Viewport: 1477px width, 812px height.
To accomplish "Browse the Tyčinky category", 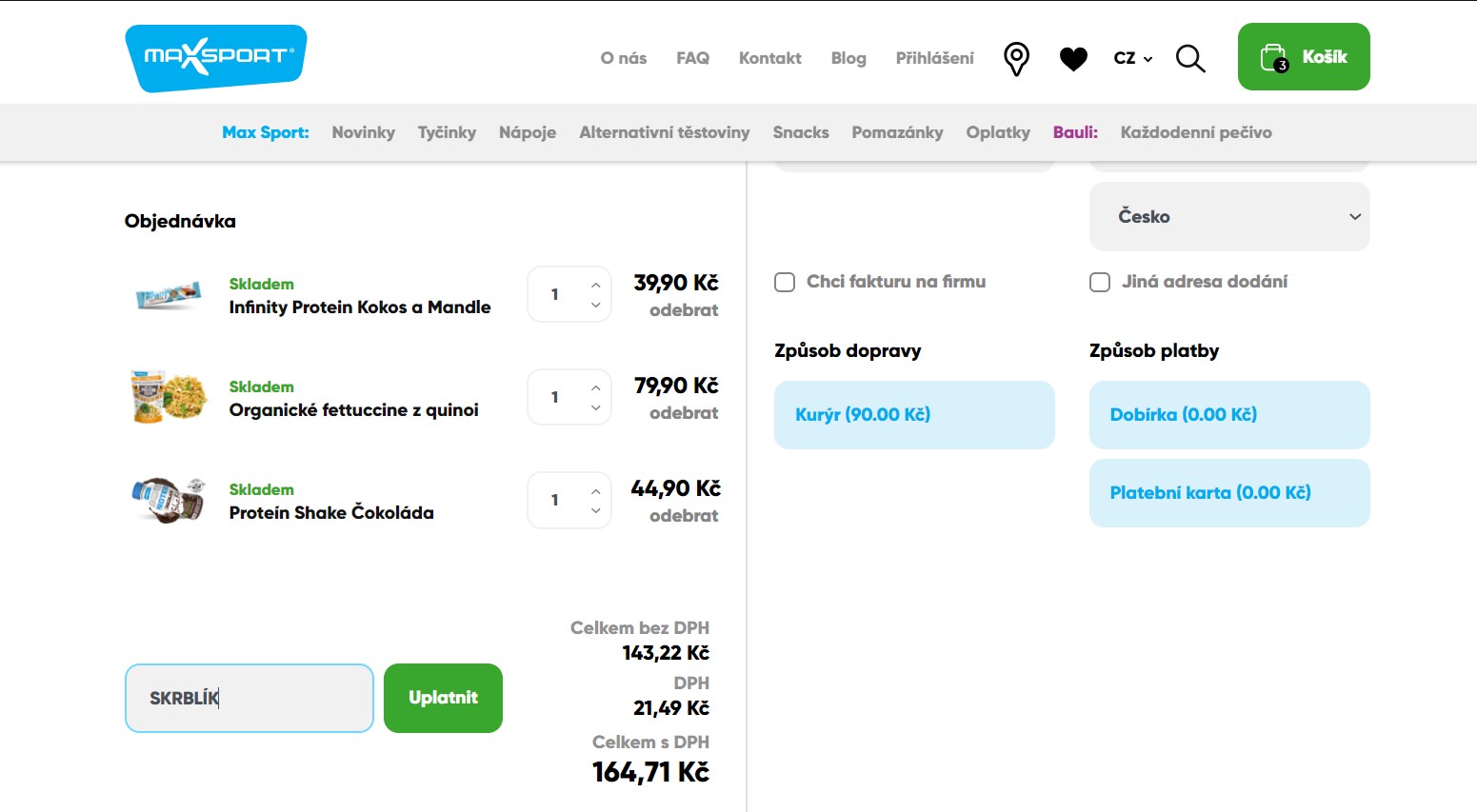I will [447, 132].
